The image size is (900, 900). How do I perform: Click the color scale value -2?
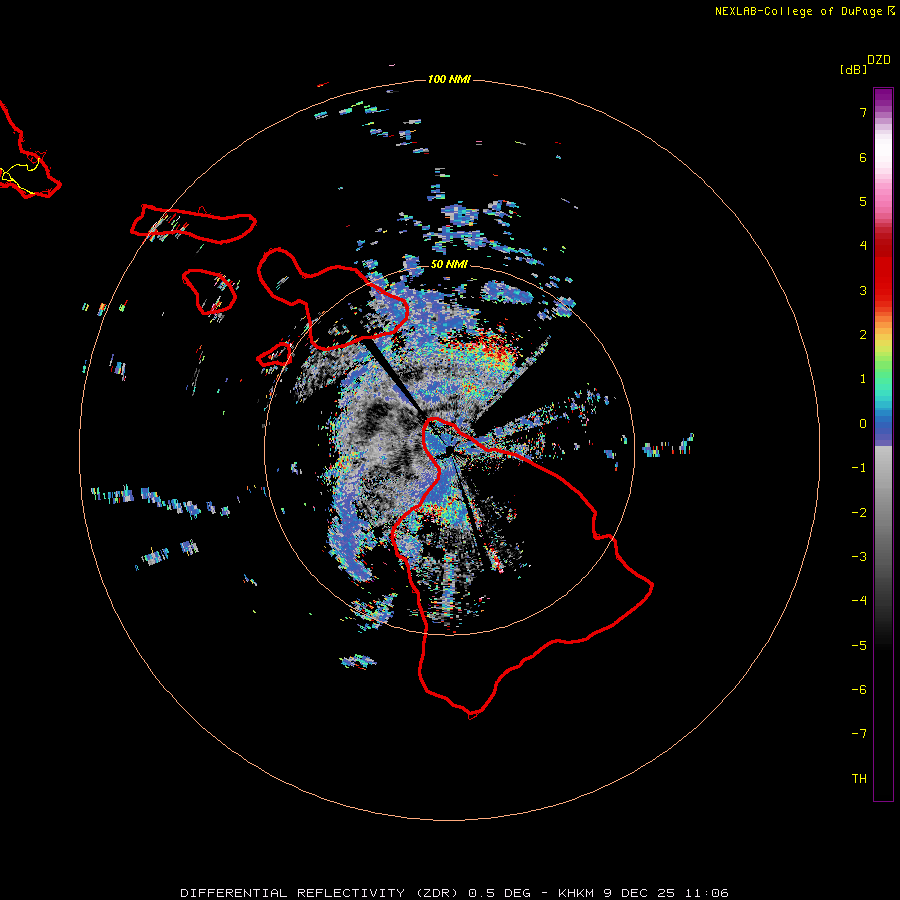click(x=859, y=513)
